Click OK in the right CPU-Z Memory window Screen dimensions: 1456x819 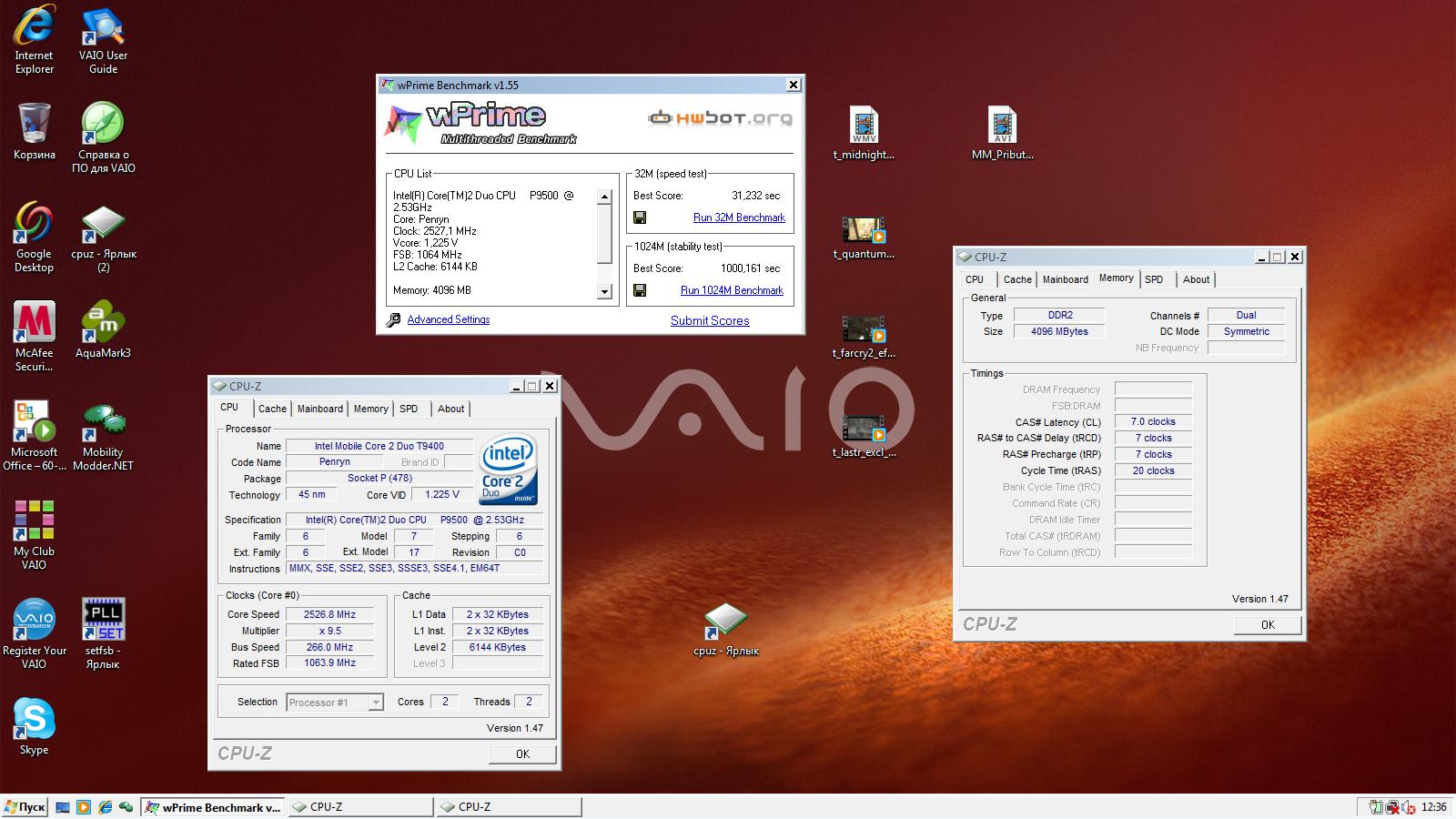1268,624
